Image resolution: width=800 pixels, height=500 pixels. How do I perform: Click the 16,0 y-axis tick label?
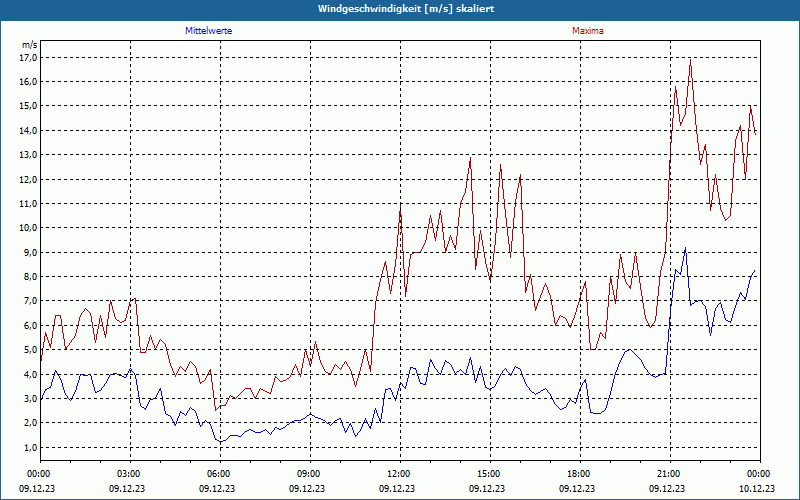coord(29,82)
